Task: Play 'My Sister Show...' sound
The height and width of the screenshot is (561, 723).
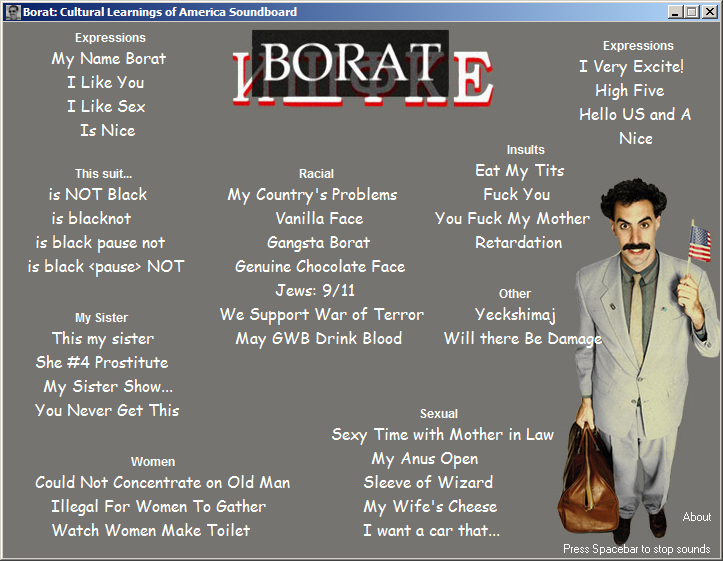Action: click(108, 387)
